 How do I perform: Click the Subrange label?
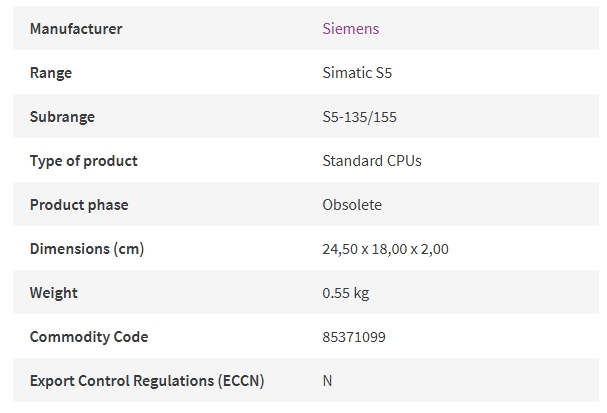(62, 117)
